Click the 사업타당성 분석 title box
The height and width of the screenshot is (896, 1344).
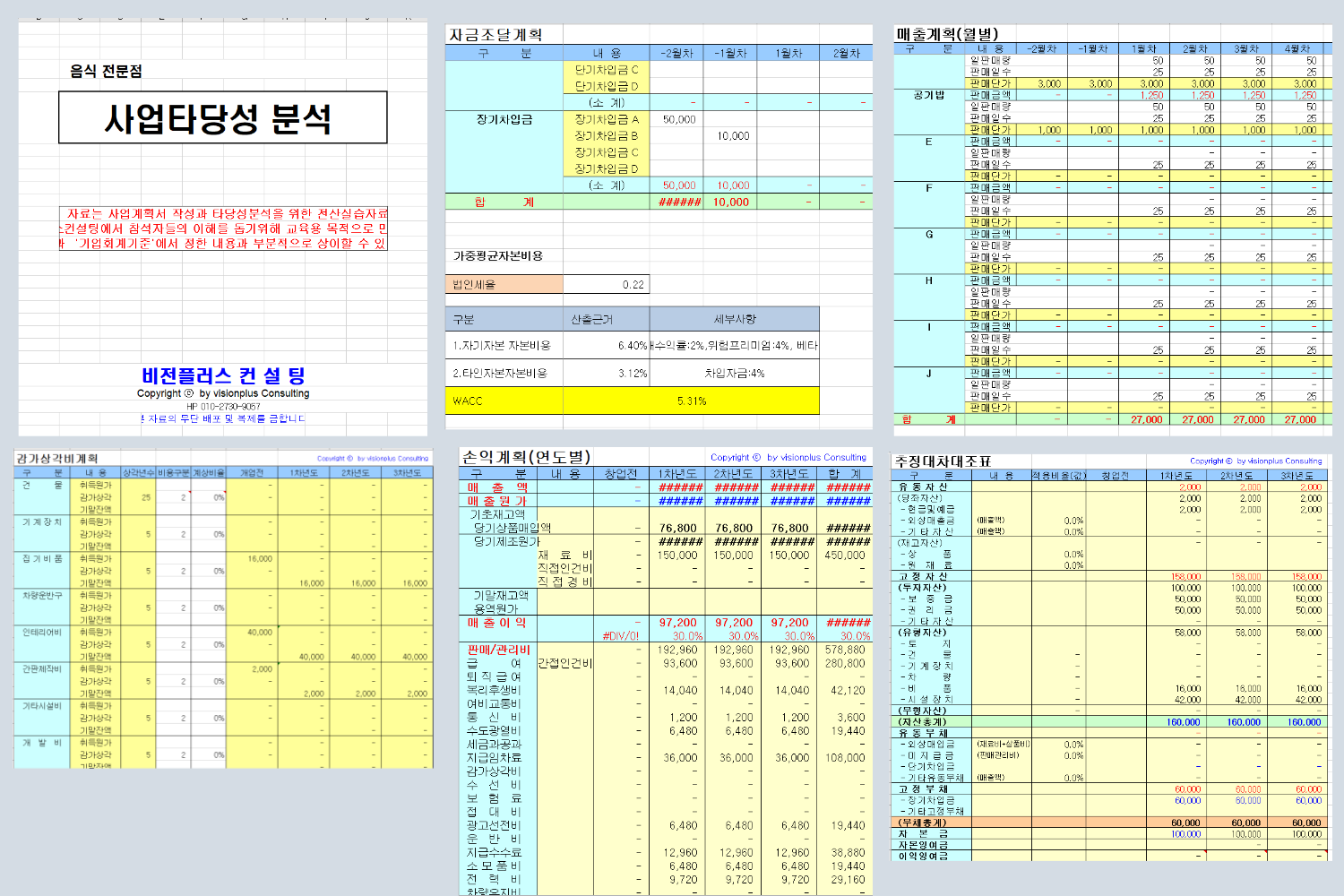pyautogui.click(x=222, y=117)
